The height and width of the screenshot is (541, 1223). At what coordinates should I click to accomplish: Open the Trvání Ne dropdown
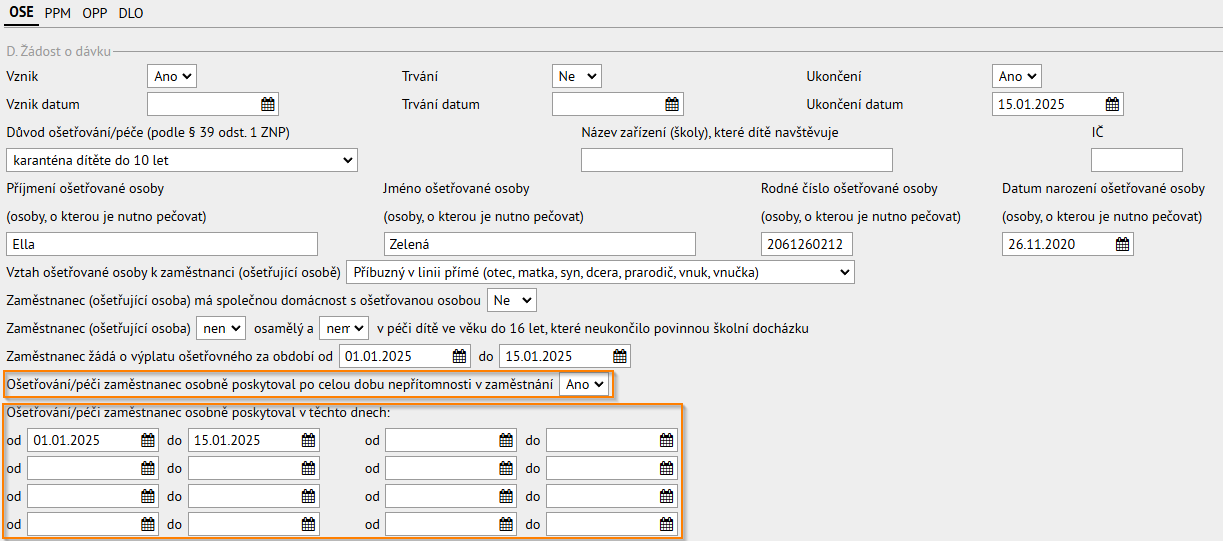pos(576,76)
